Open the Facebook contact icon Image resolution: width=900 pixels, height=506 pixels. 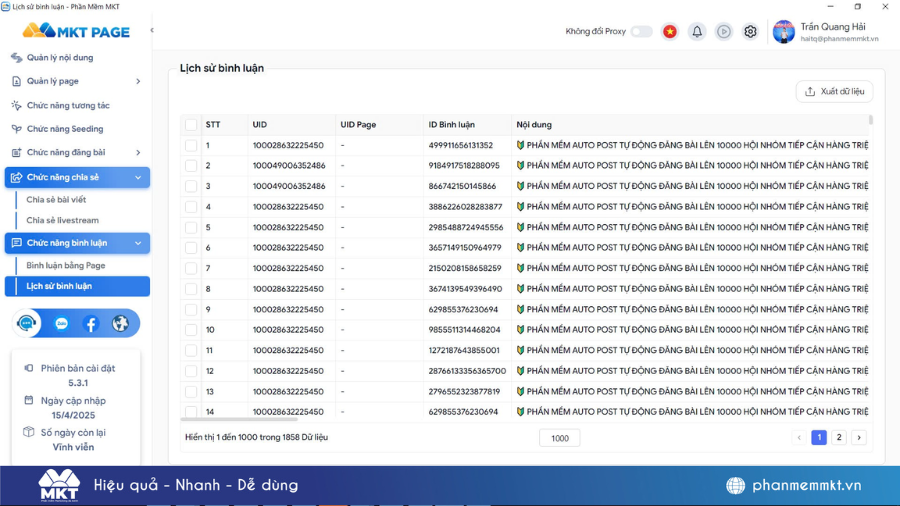91,324
